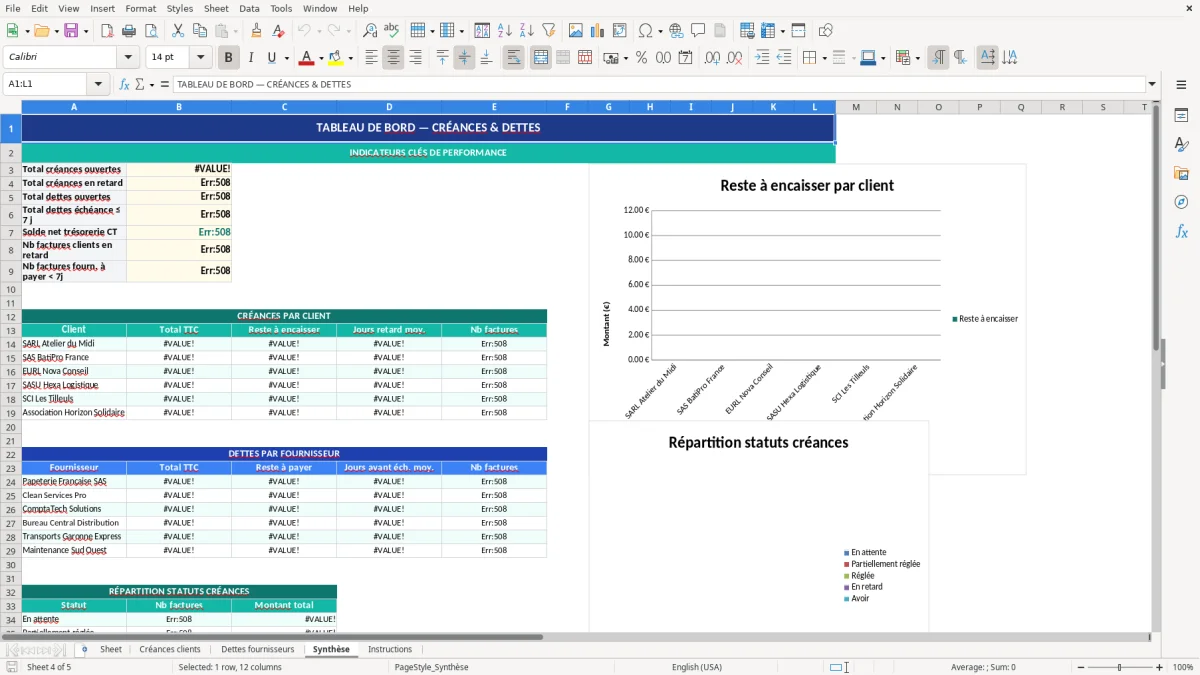Open the Styles menu

click(180, 8)
